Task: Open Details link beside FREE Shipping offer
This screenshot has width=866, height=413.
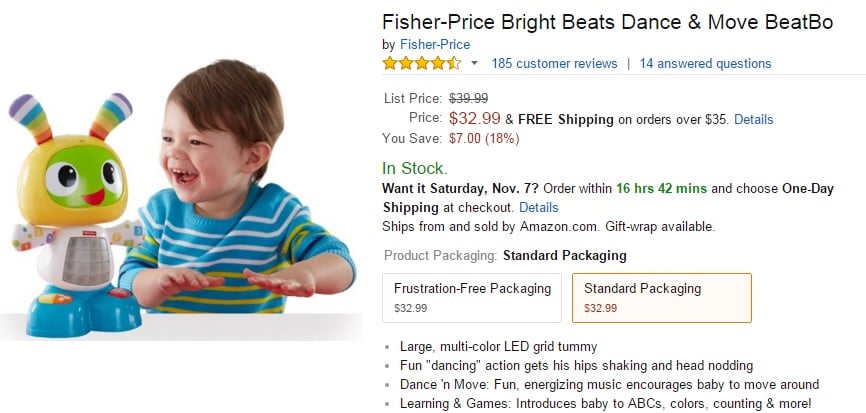Action: tap(753, 119)
